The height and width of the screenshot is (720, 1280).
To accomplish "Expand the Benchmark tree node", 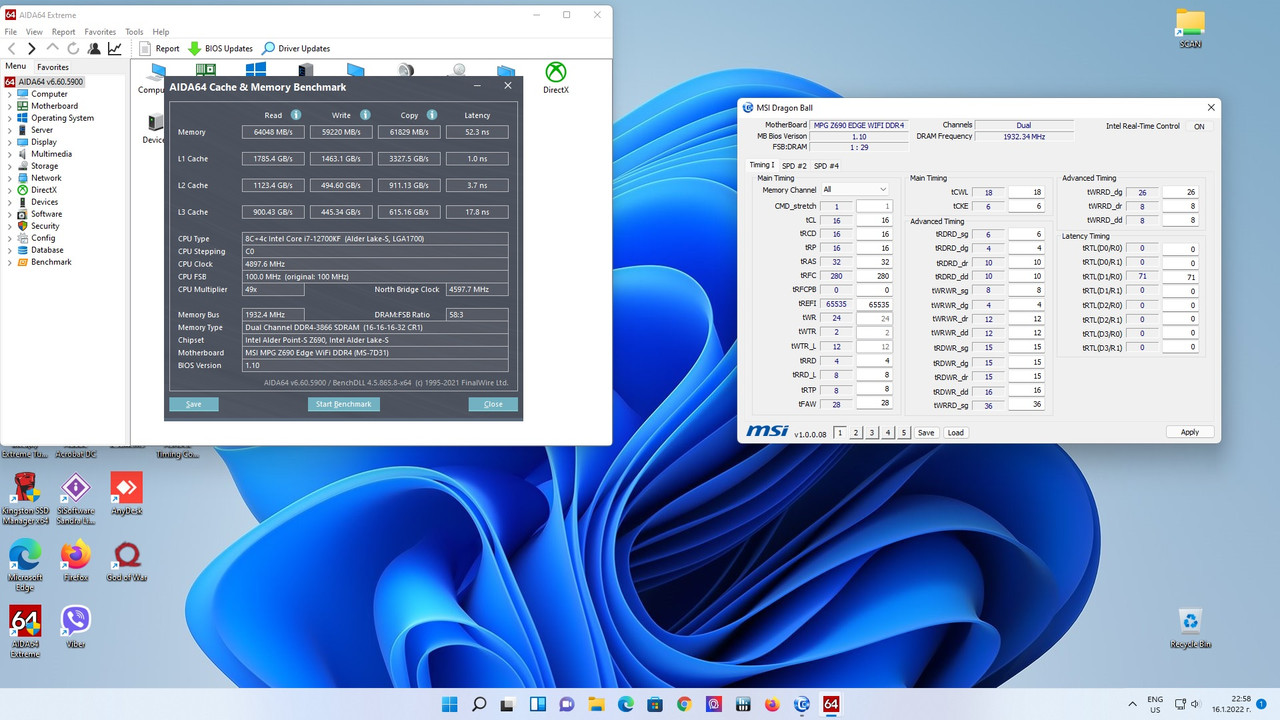I will pyautogui.click(x=10, y=262).
